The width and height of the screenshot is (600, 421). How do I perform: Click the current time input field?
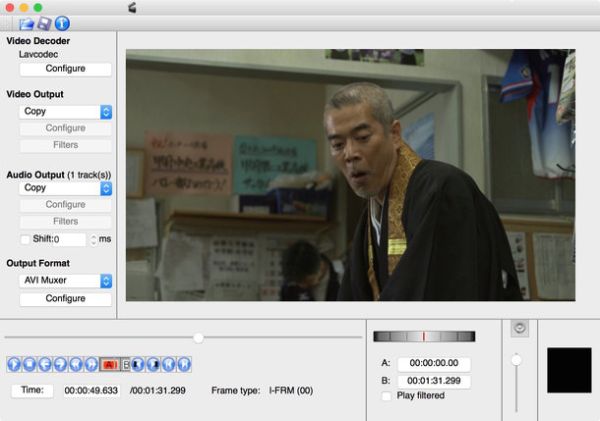click(x=91, y=391)
